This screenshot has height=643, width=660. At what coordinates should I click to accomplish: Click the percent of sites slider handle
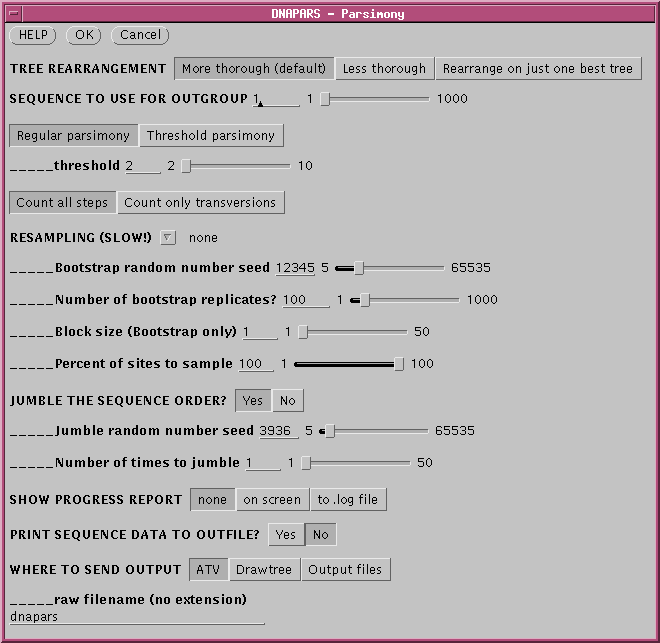(x=399, y=364)
